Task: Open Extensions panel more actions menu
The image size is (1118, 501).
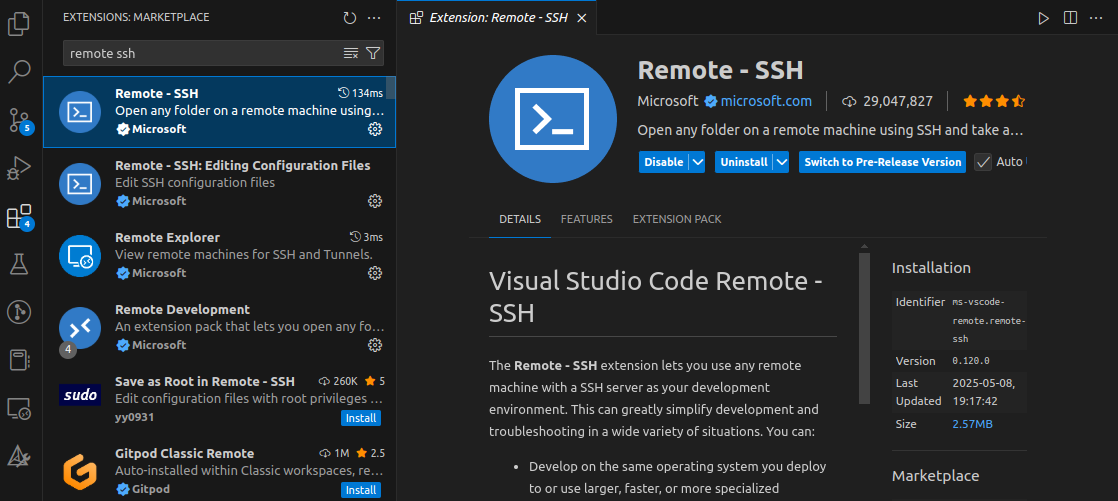Action: tap(374, 18)
